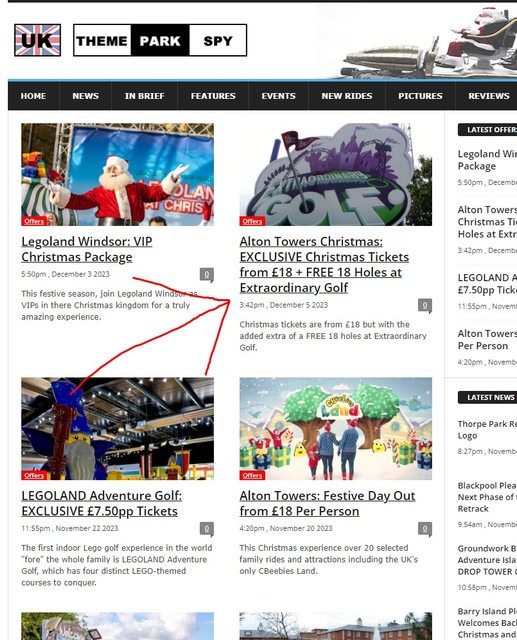
Task: Open sidebar 'Legoland Win... Package' offer link
Action: click(x=487, y=160)
